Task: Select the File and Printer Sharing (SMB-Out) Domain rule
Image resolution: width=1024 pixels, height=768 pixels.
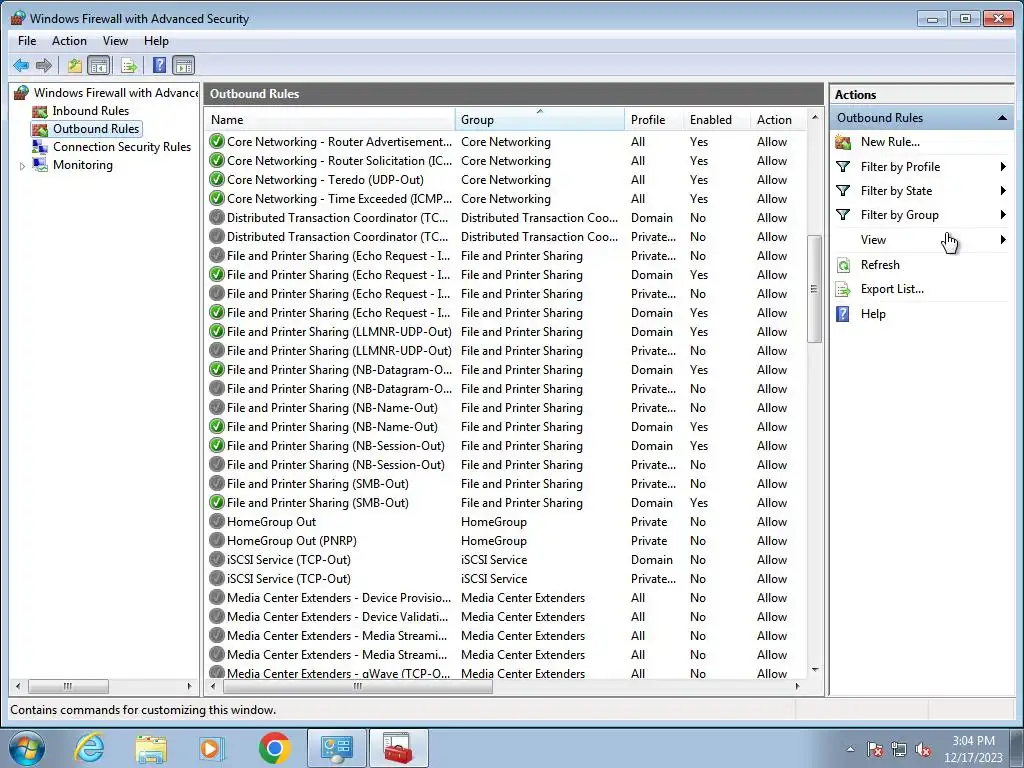Action: [507, 503]
